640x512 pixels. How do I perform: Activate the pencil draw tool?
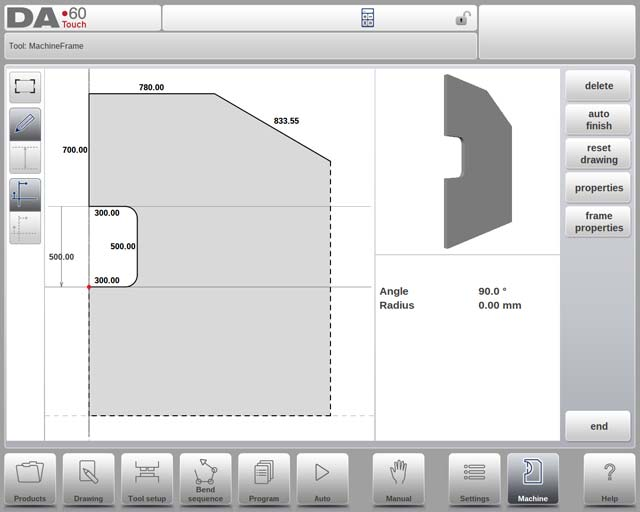[25, 124]
